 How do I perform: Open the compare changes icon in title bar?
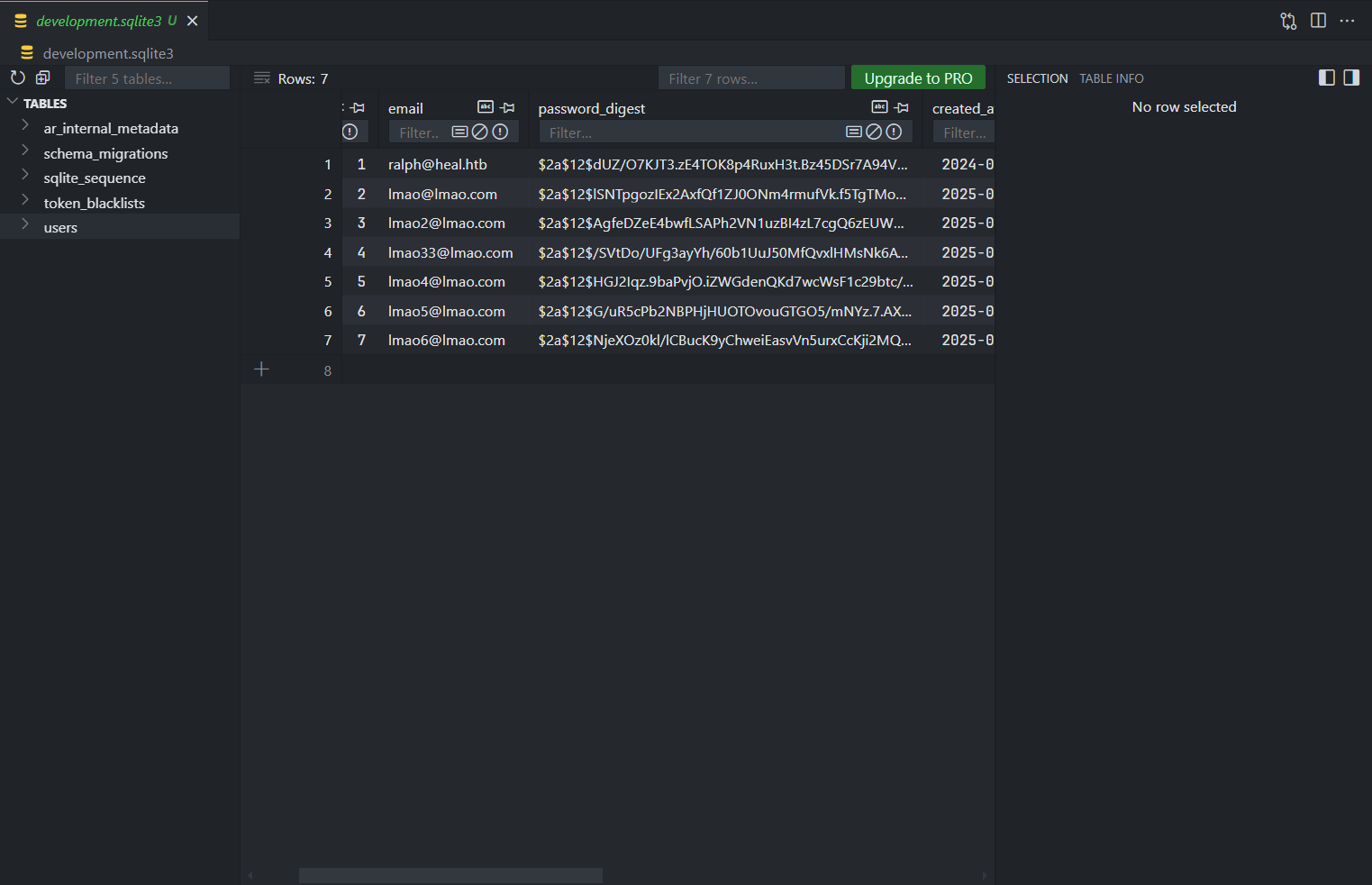pos(1289,21)
